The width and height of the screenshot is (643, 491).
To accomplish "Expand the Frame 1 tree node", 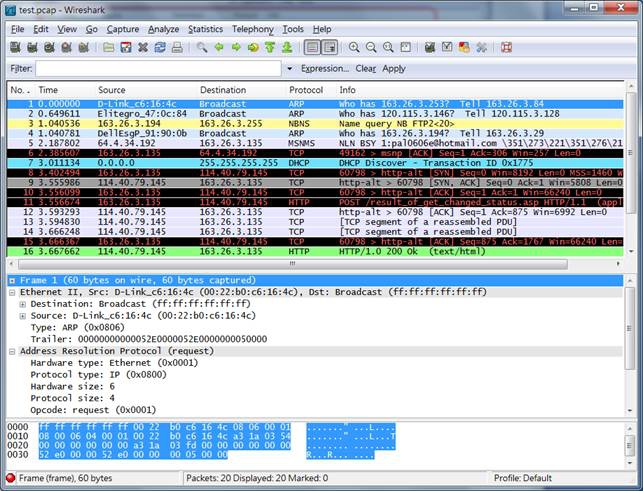I will [x=12, y=281].
